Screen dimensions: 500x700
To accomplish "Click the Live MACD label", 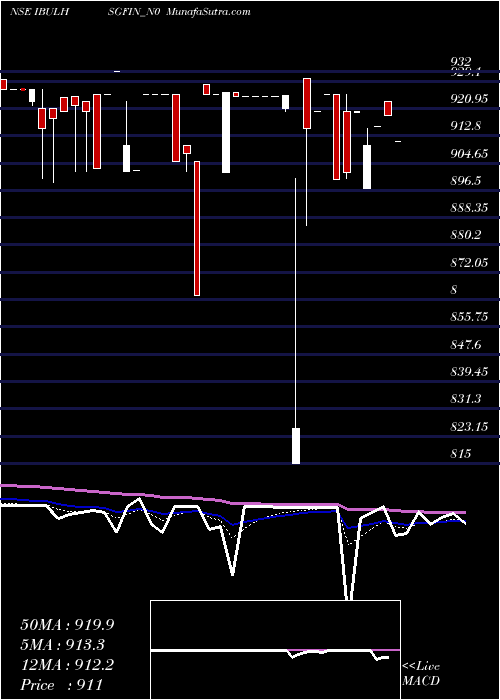I will pos(421,674).
